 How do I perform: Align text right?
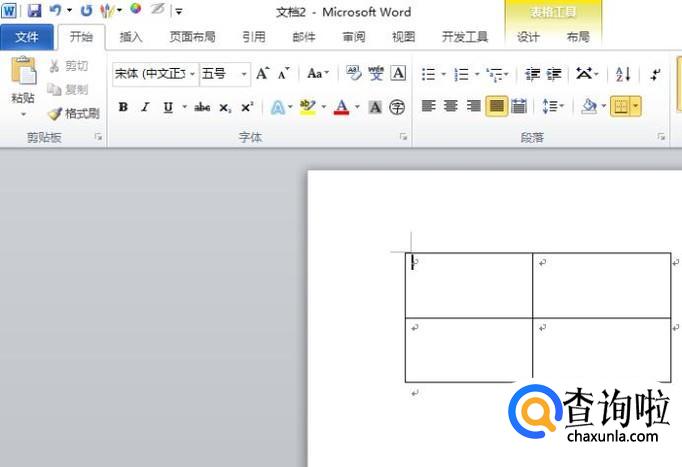473,106
